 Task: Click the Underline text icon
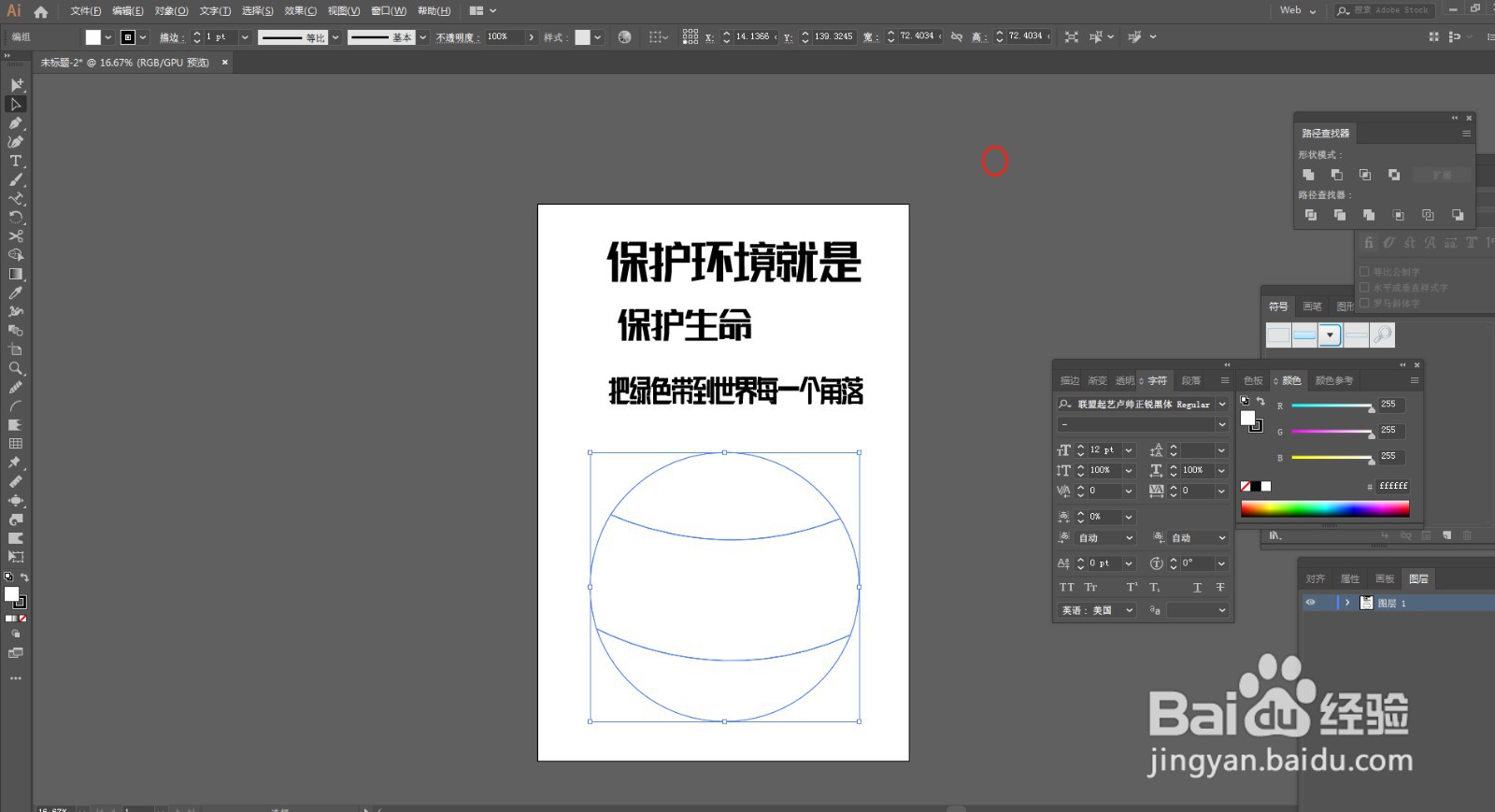point(1197,587)
